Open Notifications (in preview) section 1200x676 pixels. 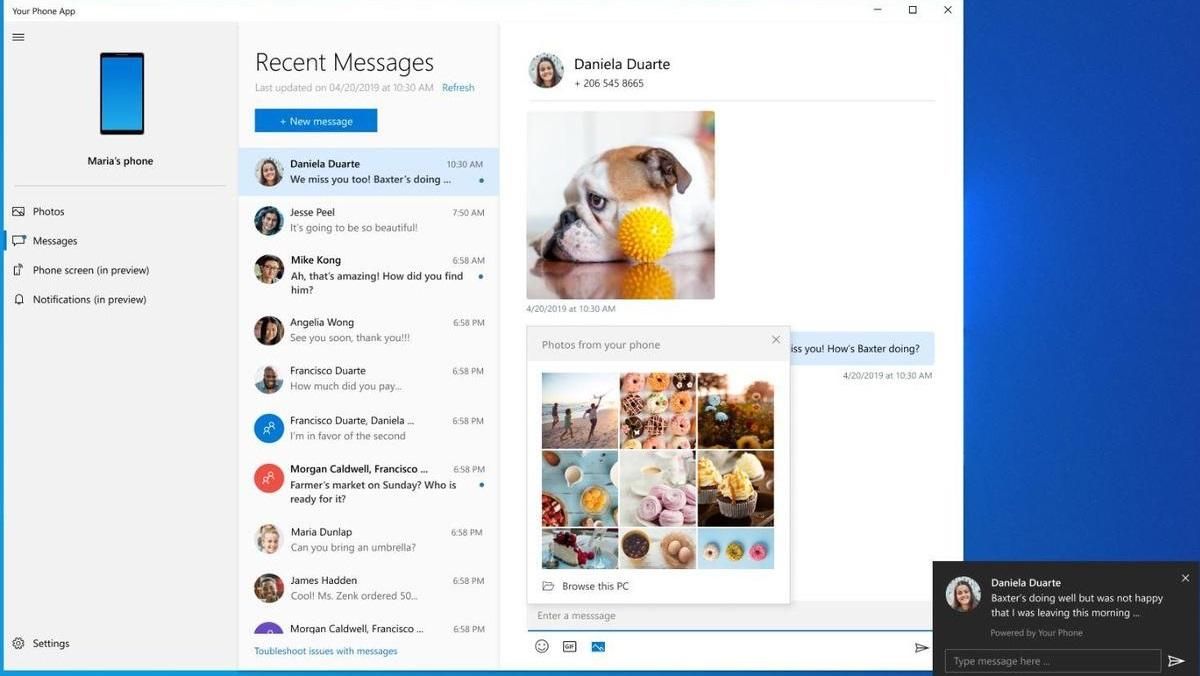(x=89, y=300)
